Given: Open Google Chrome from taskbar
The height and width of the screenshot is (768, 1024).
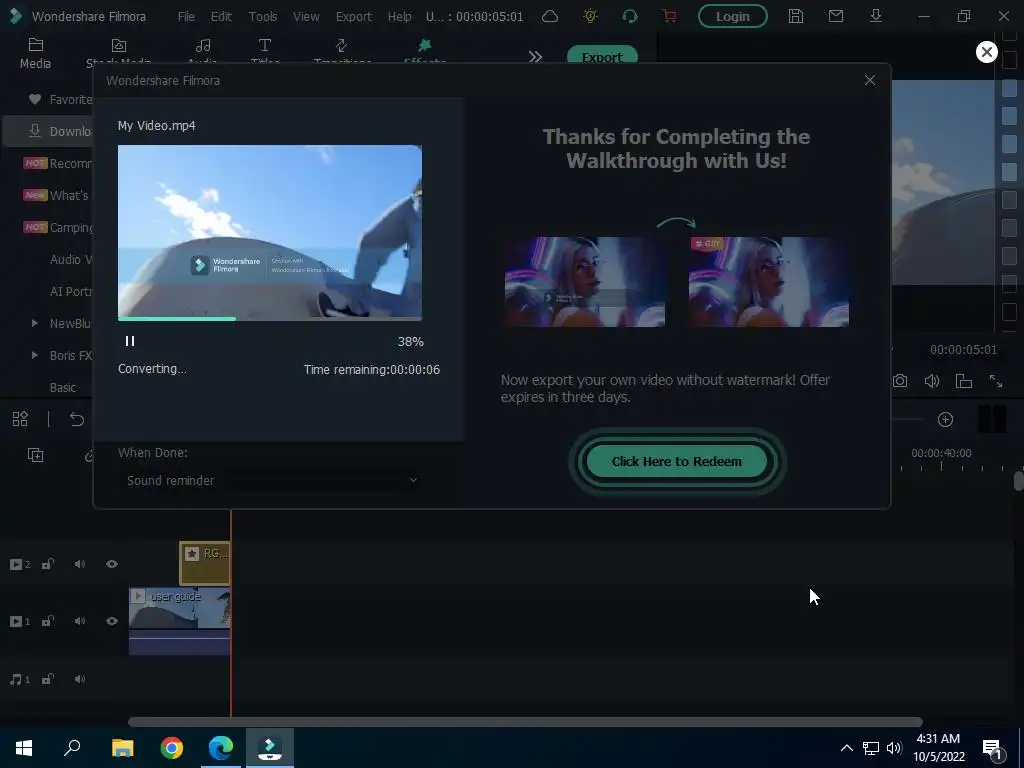Looking at the screenshot, I should (172, 748).
